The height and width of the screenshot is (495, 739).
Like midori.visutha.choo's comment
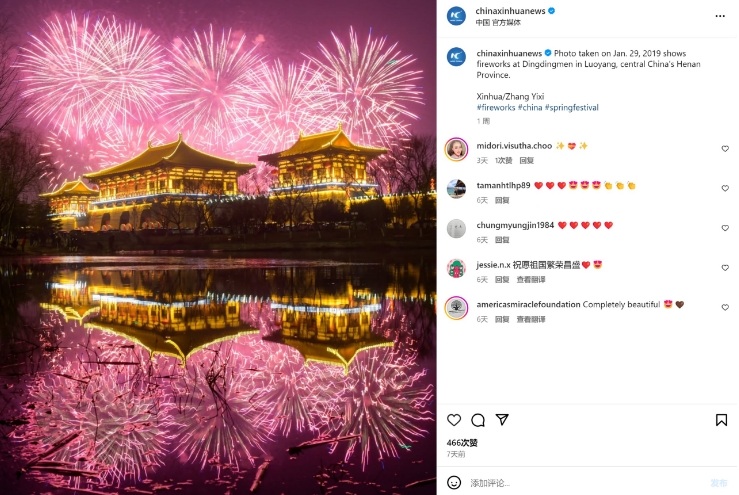[725, 148]
